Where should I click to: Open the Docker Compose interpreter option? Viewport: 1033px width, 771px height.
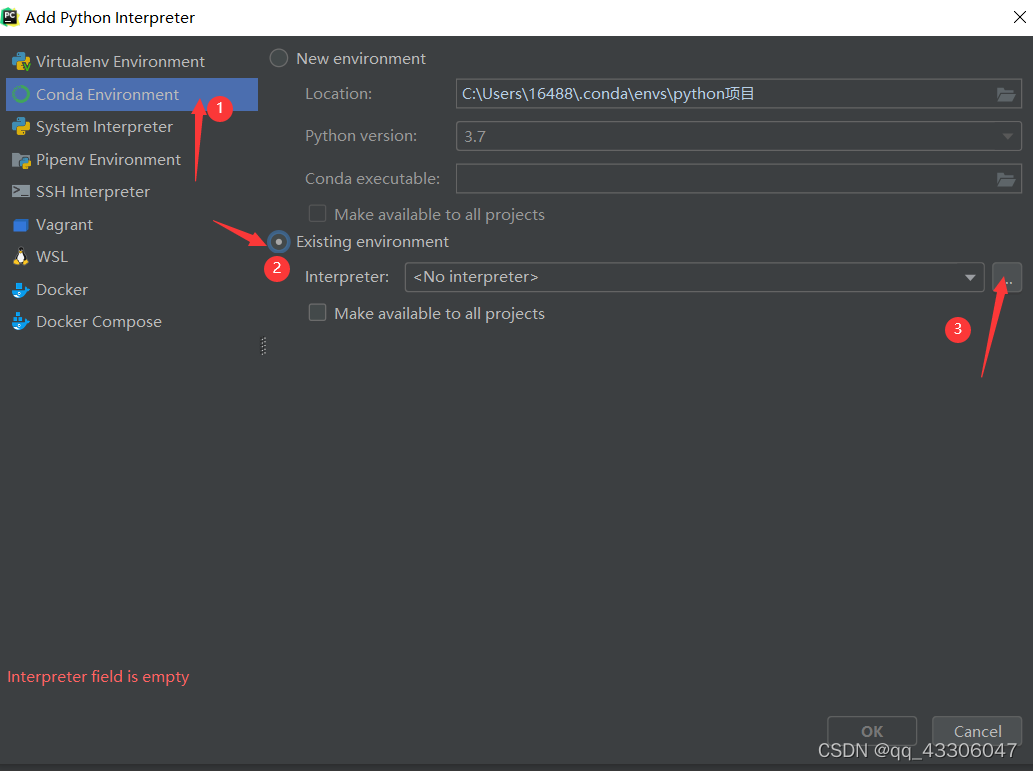point(132,322)
